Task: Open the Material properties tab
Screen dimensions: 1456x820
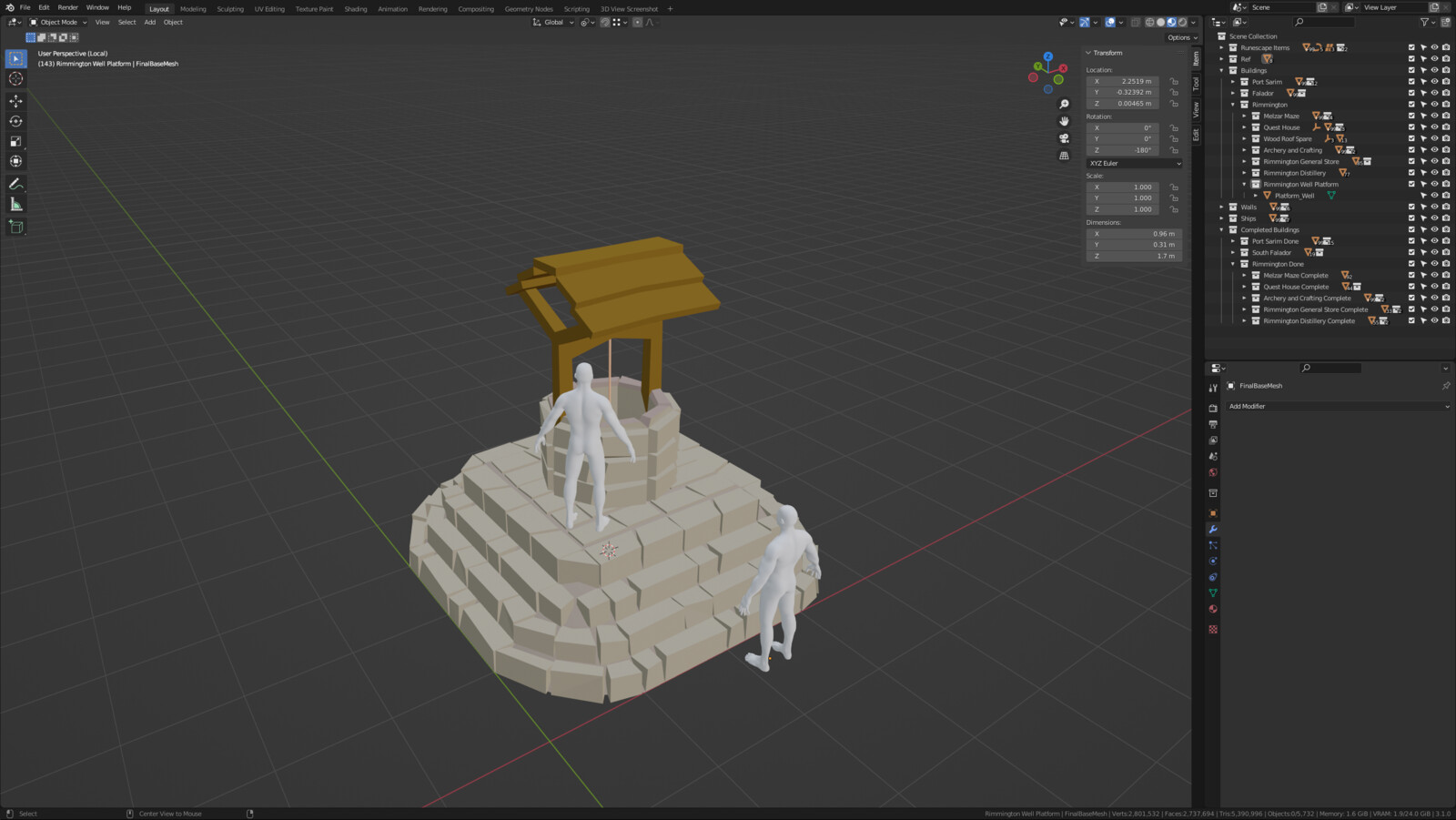Action: (x=1213, y=609)
